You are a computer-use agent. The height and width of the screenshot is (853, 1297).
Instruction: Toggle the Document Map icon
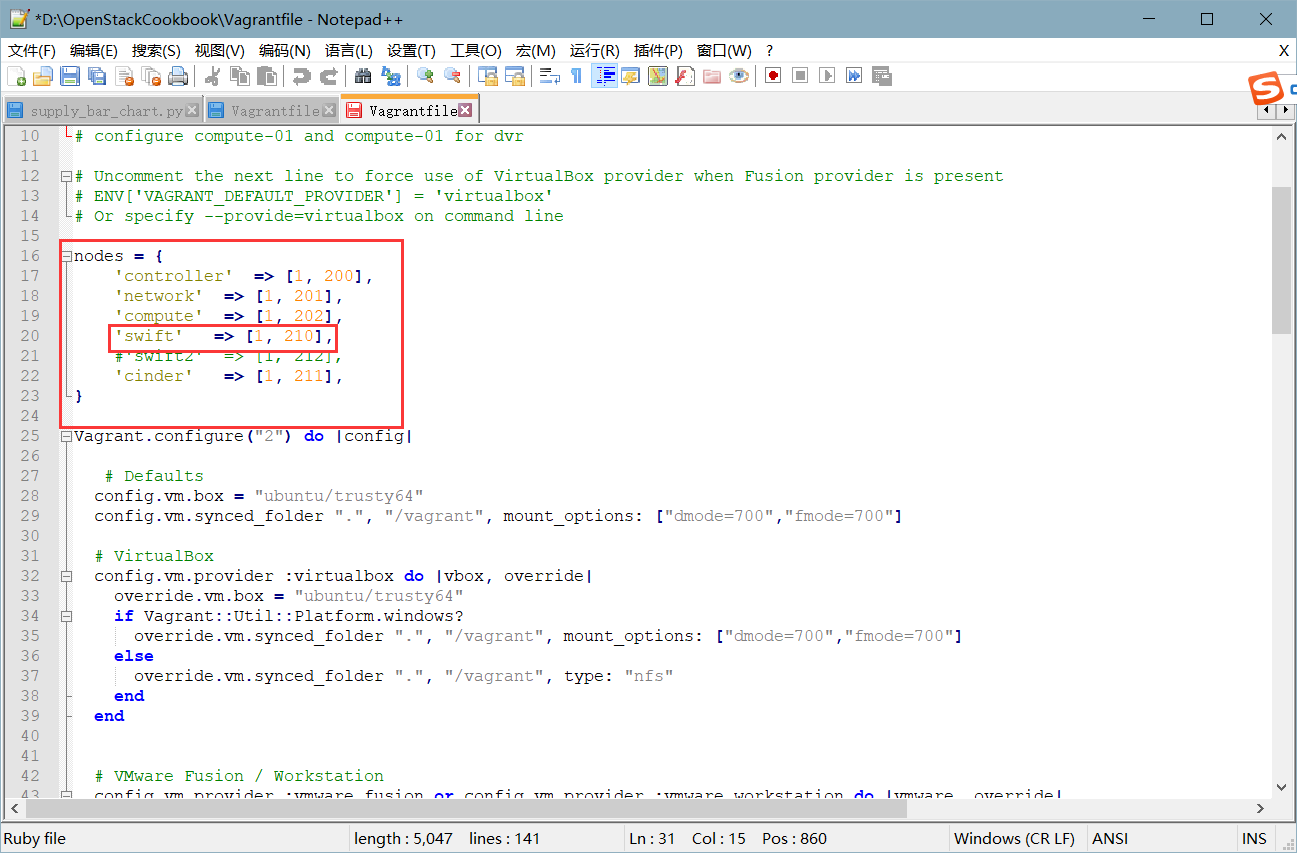pos(657,76)
